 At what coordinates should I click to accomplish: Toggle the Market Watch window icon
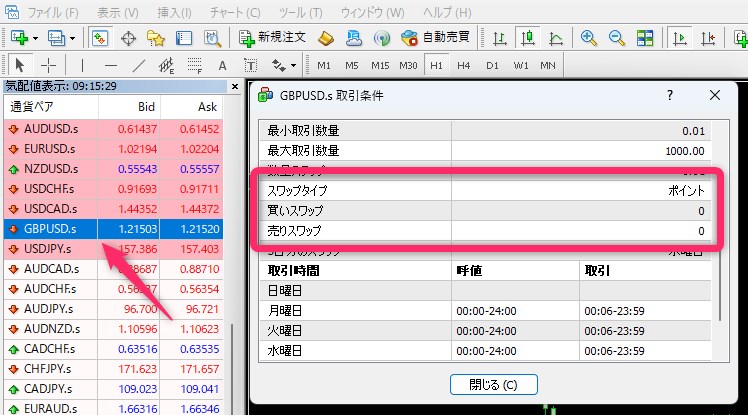click(100, 38)
